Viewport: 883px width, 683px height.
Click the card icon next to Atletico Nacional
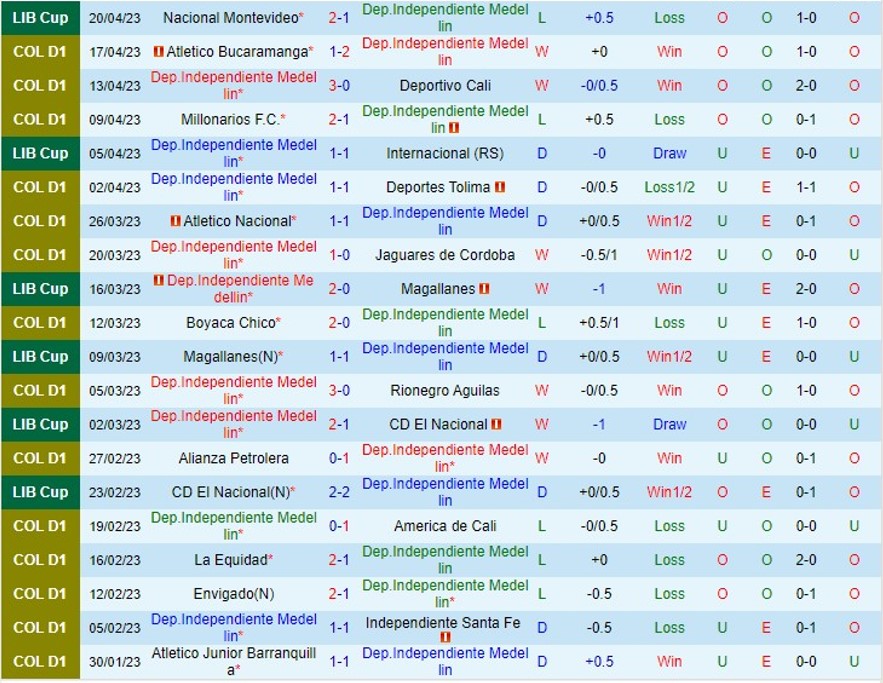(176, 218)
